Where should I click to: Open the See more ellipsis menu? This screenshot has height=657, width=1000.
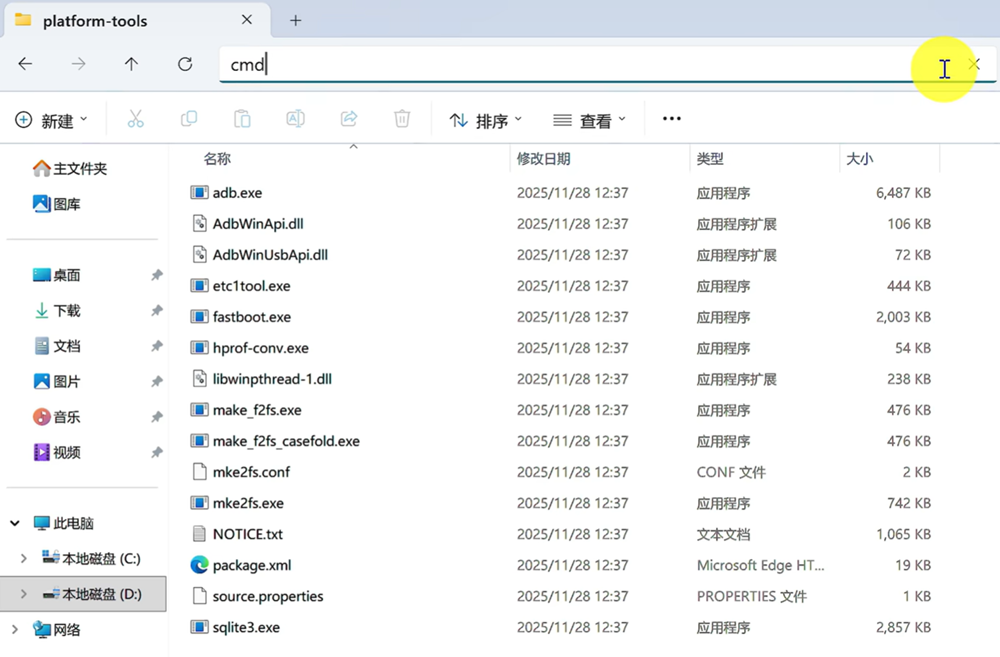pyautogui.click(x=672, y=119)
